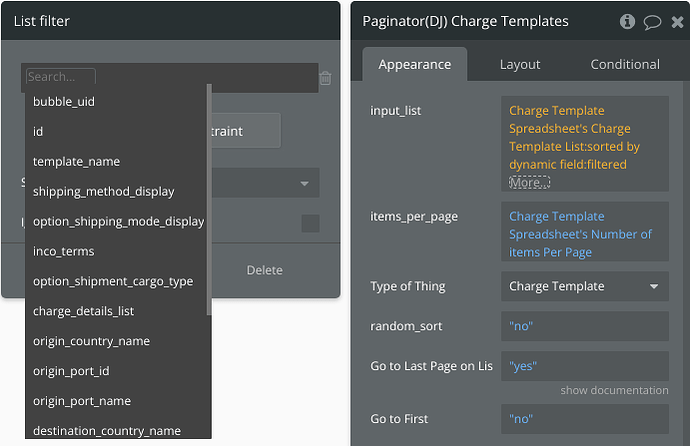Image resolution: width=690 pixels, height=446 pixels.
Task: Open the Type of Thing dropdown
Action: click(x=585, y=286)
